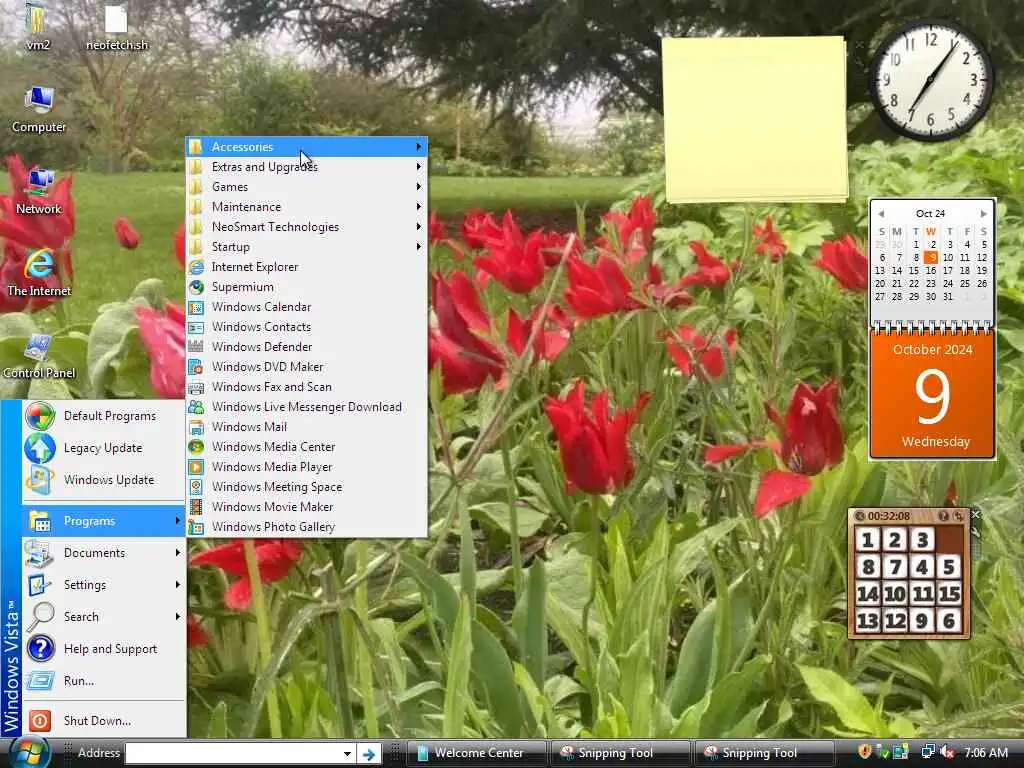Viewport: 1024px width, 768px height.
Task: Launch Windows DVD Maker
Action: pyautogui.click(x=307, y=367)
